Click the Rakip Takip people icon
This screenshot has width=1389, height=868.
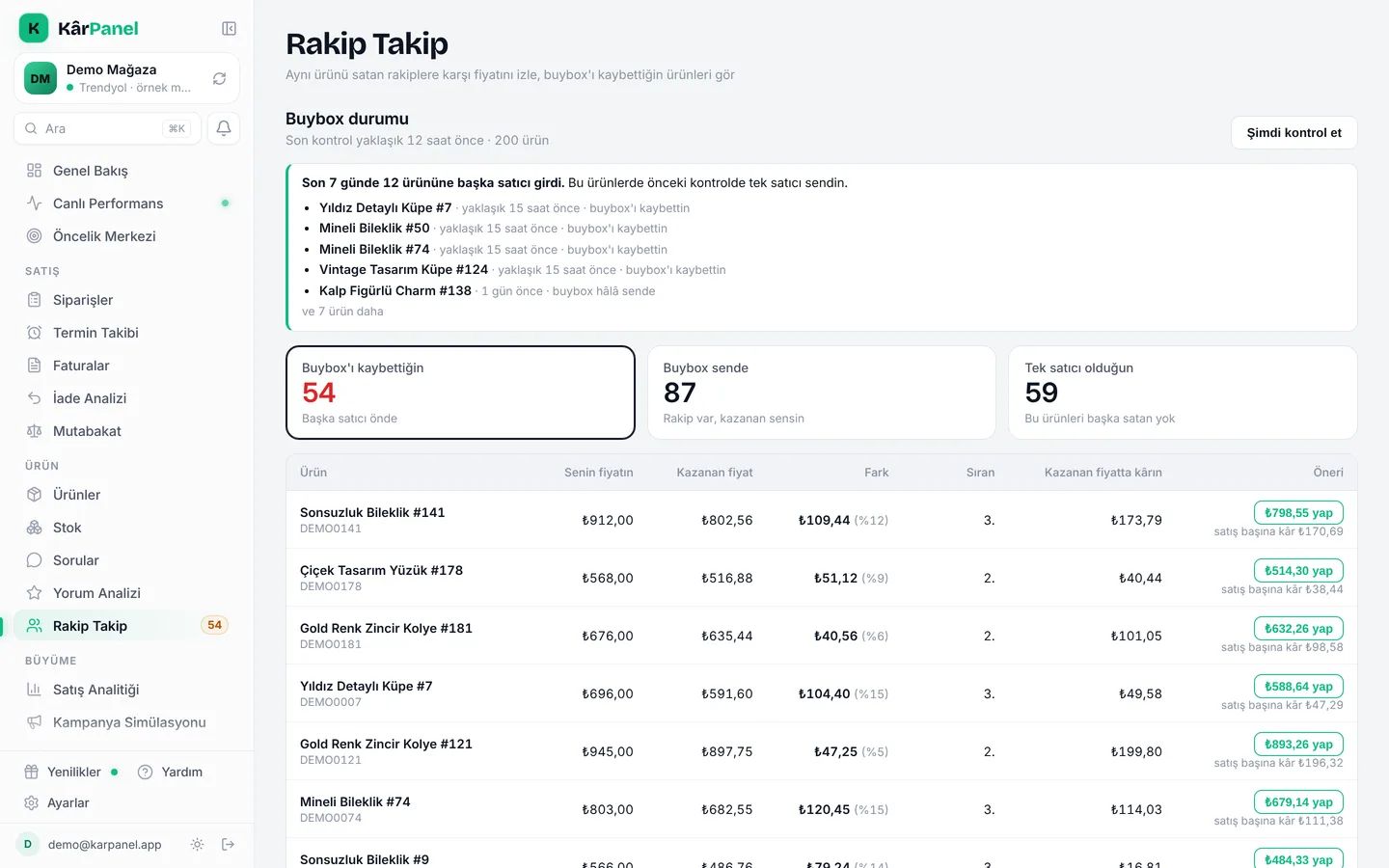[35, 626]
